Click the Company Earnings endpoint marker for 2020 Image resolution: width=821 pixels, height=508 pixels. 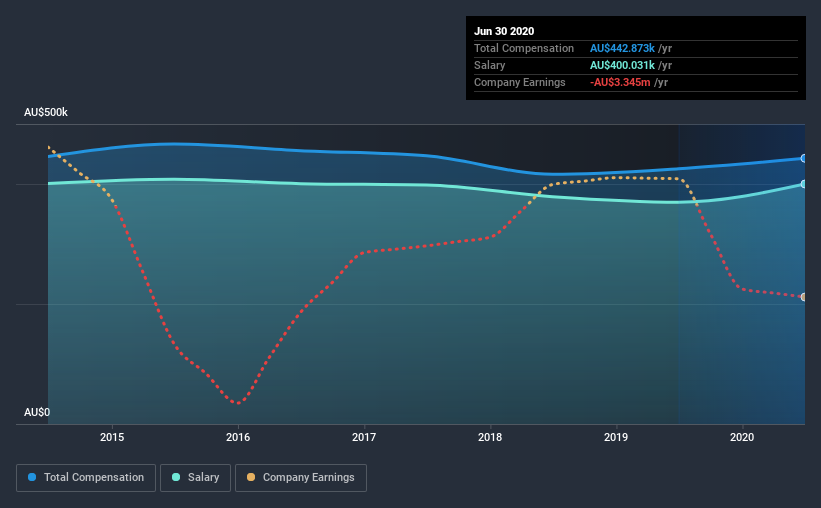pyautogui.click(x=804, y=297)
